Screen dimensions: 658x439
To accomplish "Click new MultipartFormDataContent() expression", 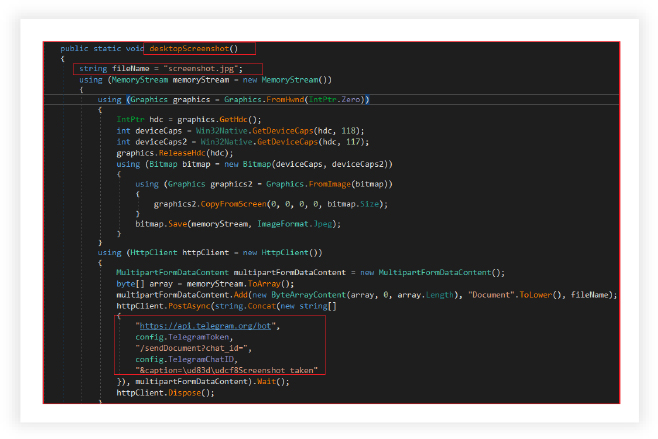I will 430,272.
